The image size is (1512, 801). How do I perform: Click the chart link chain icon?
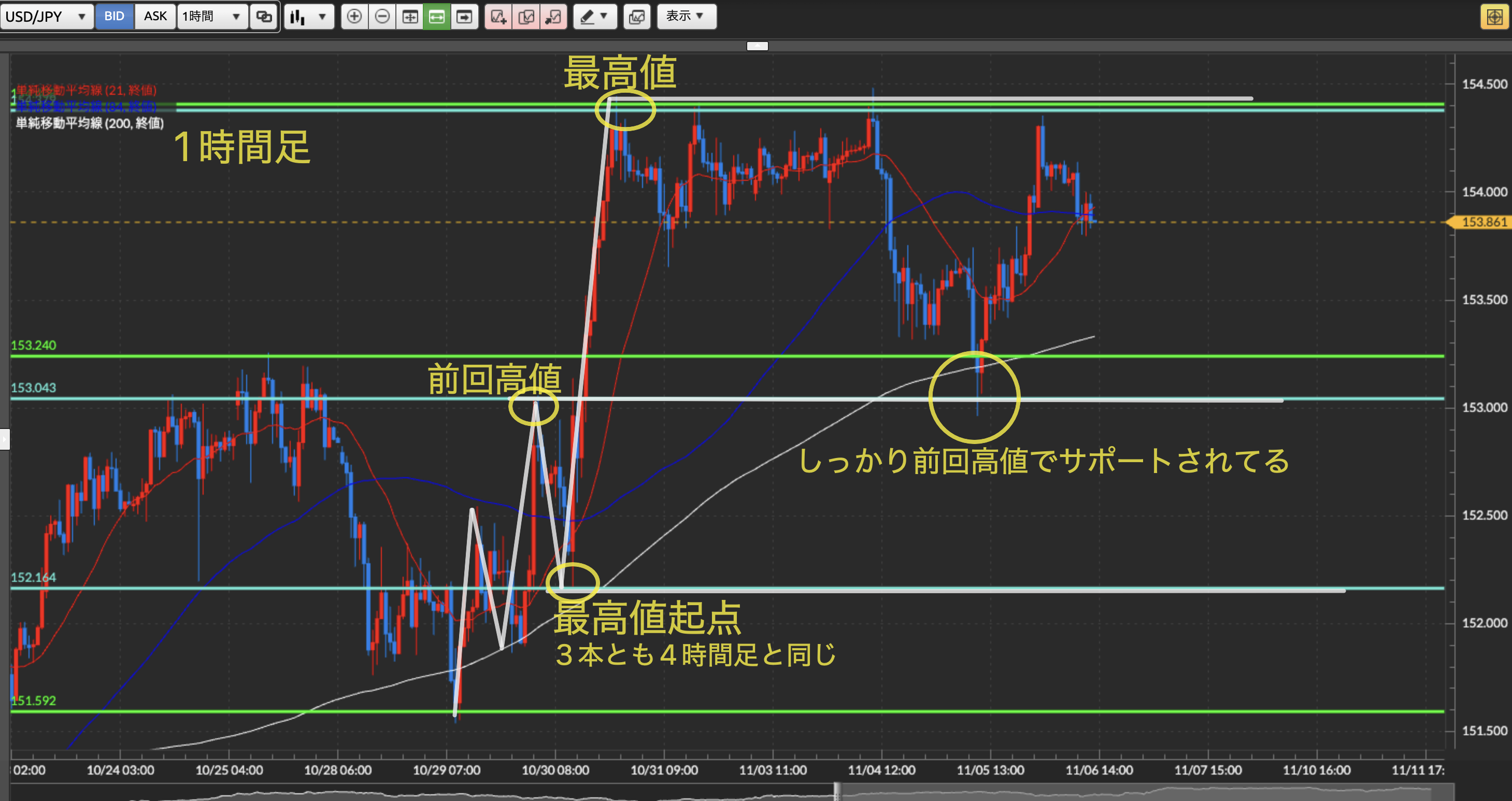pos(264,17)
